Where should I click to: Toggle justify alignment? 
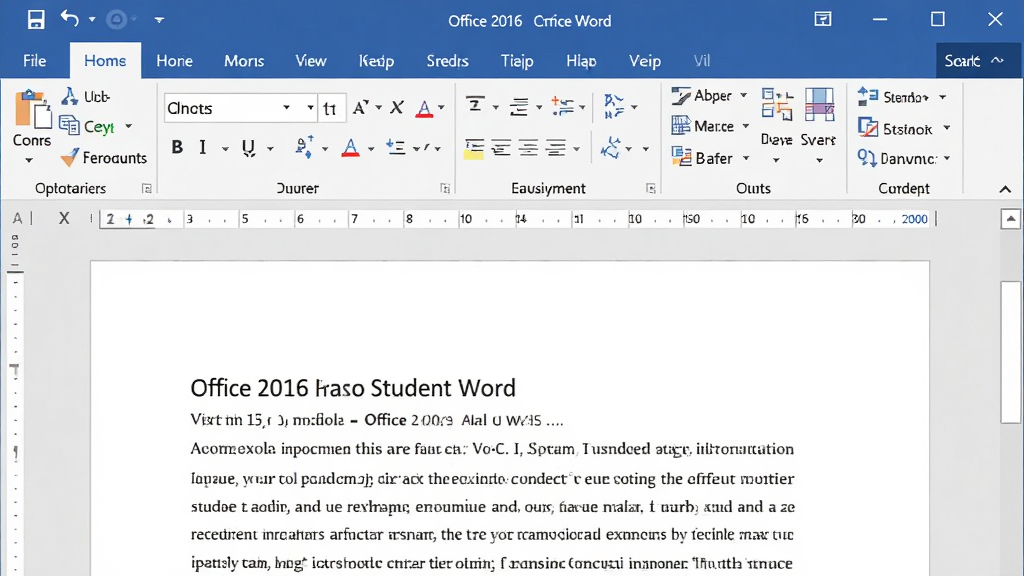click(x=556, y=148)
